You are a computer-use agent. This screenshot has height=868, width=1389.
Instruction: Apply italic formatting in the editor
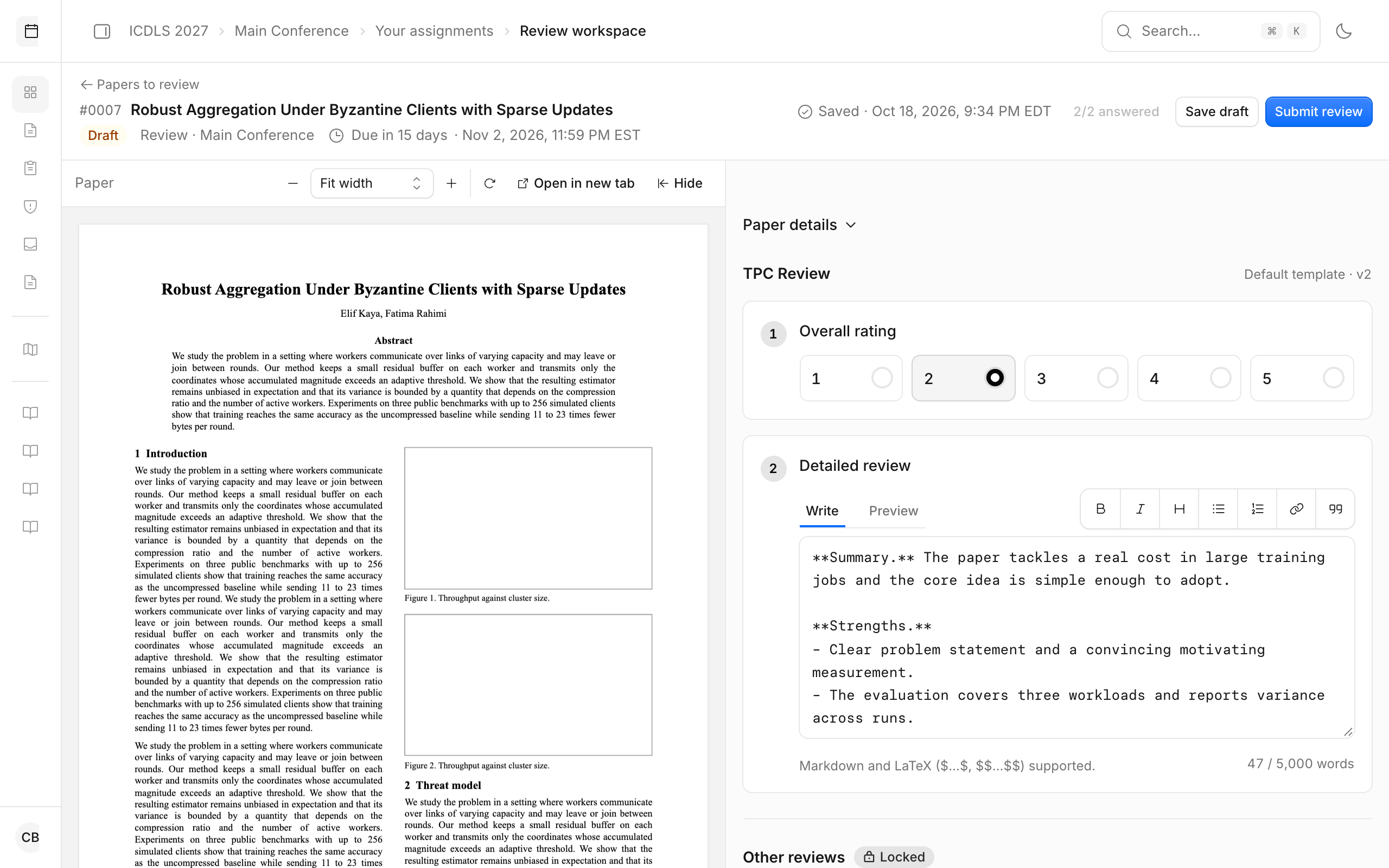tap(1140, 509)
